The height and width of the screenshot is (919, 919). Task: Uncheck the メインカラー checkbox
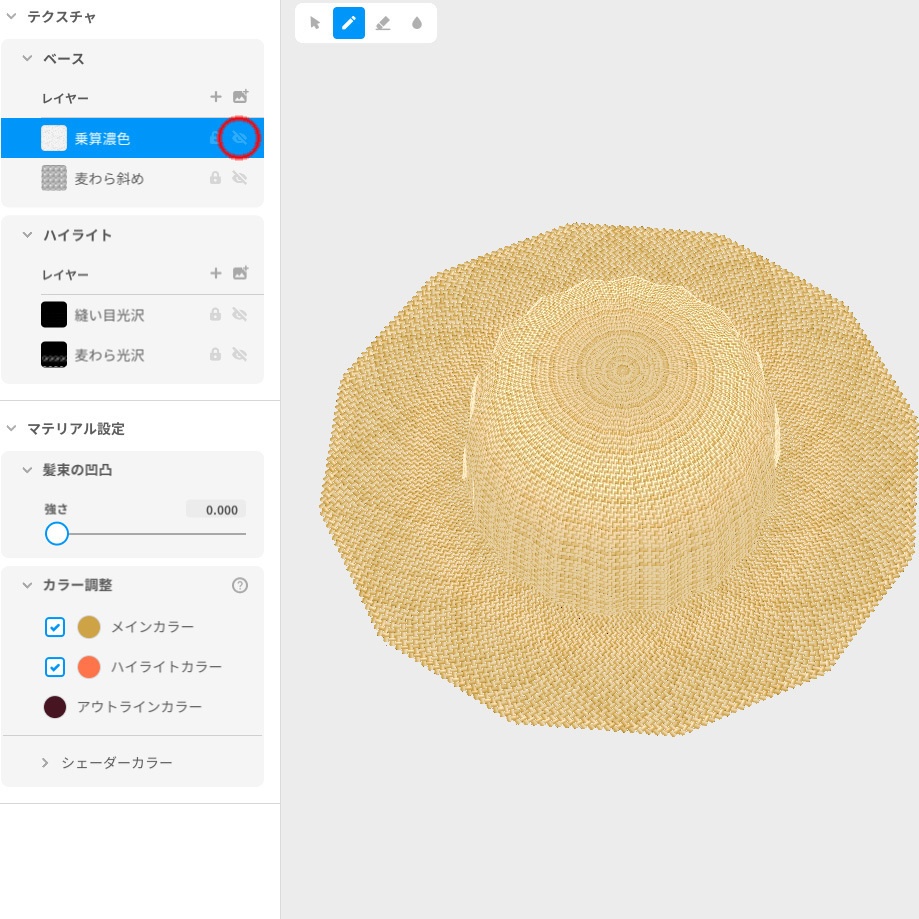(55, 627)
